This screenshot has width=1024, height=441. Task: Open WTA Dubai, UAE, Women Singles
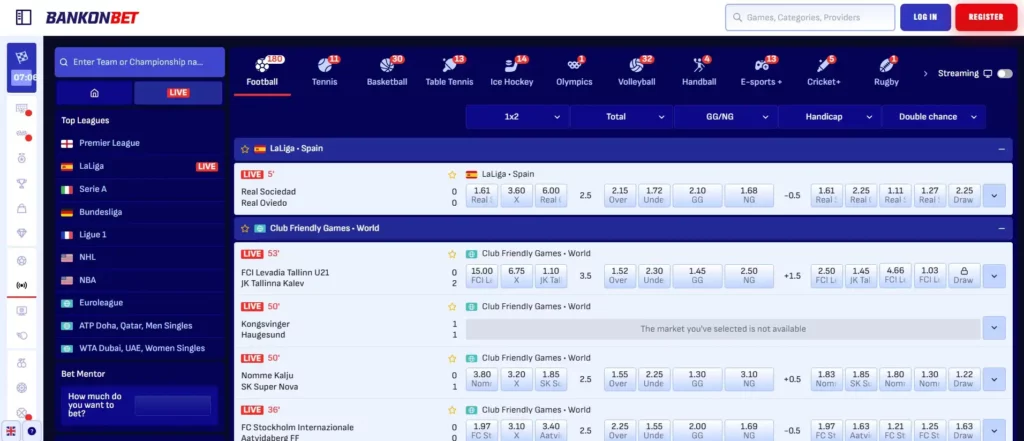click(x=140, y=349)
